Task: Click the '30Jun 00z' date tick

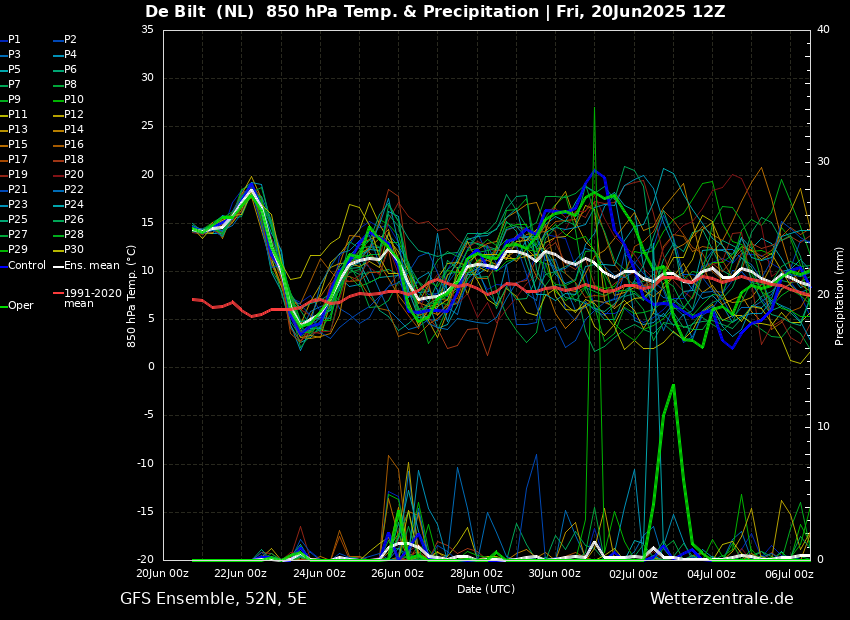Action: [x=554, y=574]
